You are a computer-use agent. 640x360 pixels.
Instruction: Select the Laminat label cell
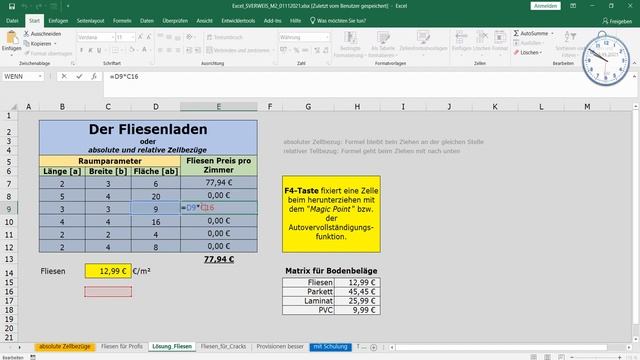click(308, 301)
